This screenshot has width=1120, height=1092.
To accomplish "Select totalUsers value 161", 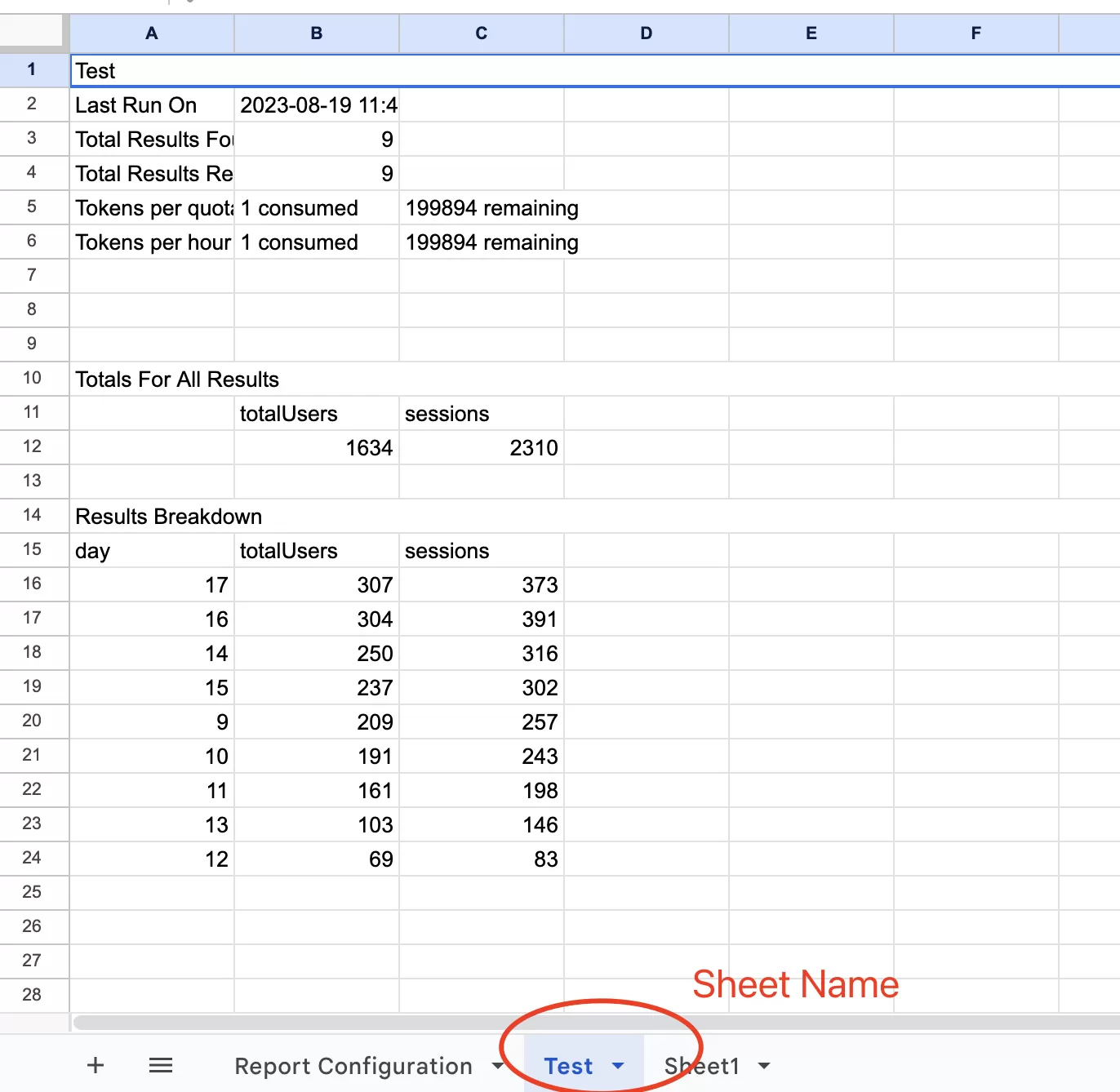I will point(317,791).
